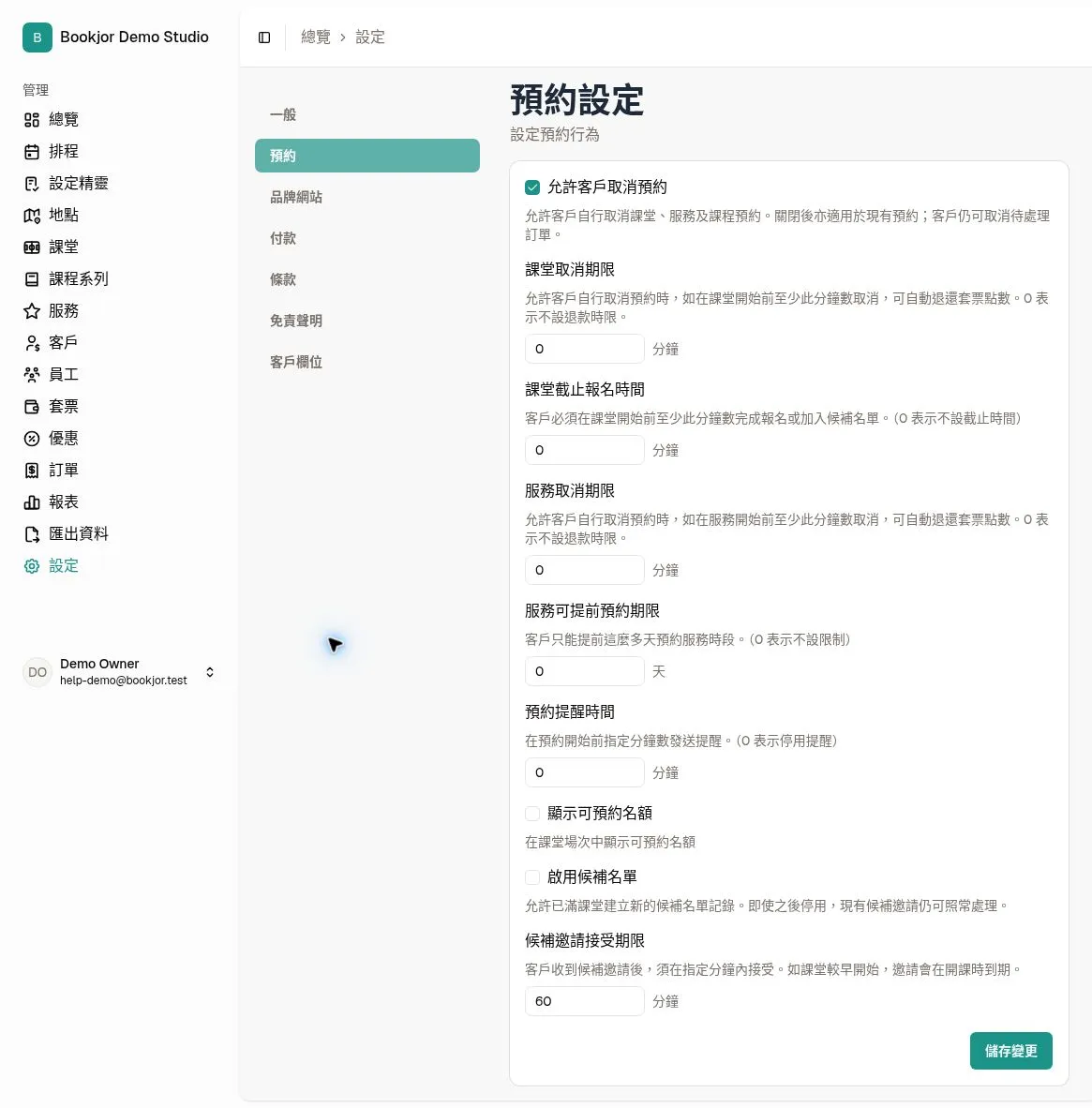Click the 設定精靈 wizard icon

[32, 184]
